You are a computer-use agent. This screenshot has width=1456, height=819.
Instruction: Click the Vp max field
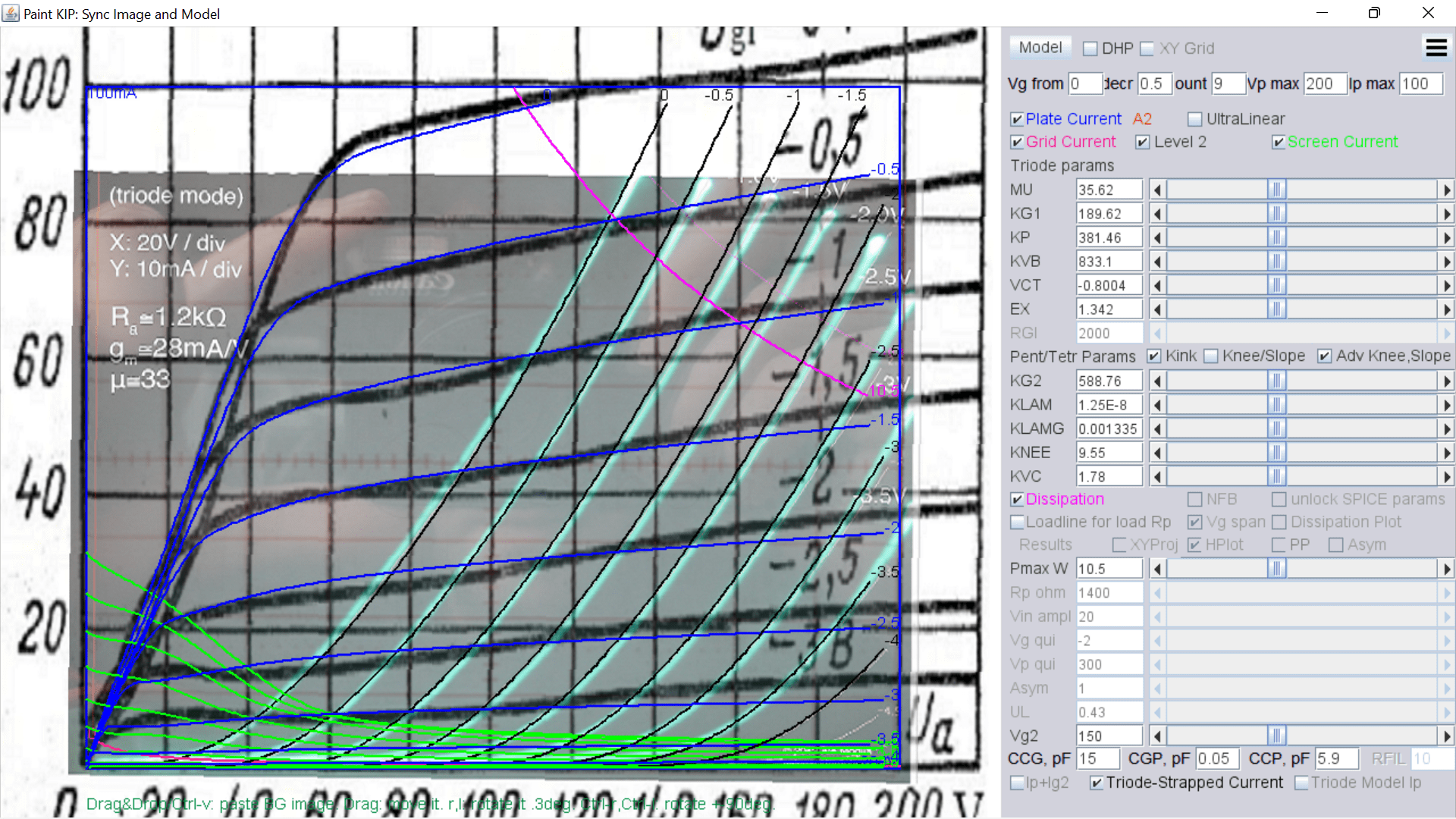click(1325, 83)
